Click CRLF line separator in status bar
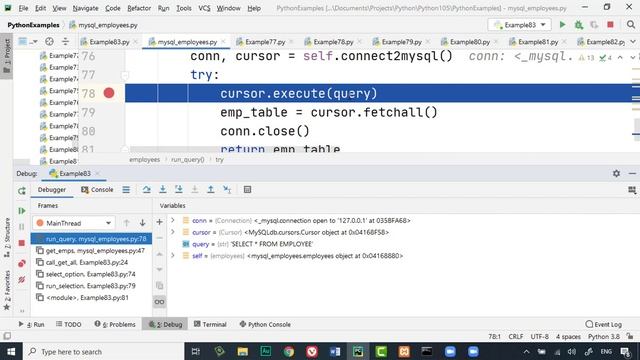 coord(516,336)
